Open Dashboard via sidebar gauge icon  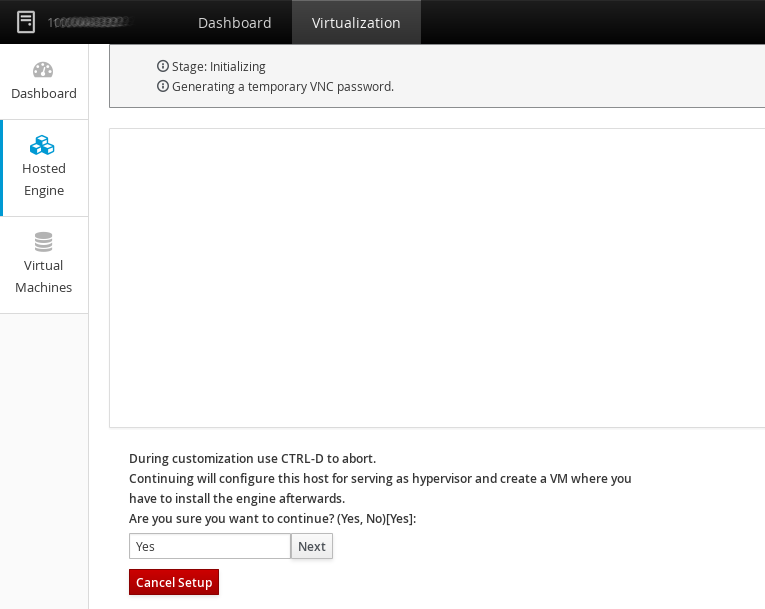tap(43, 70)
